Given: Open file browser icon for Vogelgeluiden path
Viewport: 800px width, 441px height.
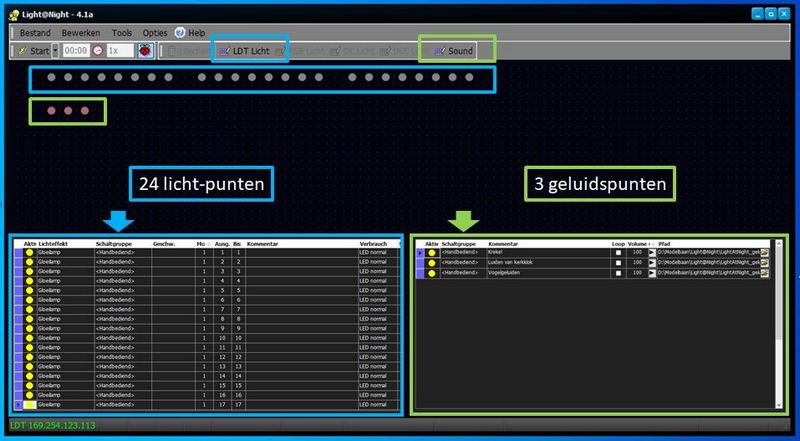Looking at the screenshot, I should coord(764,273).
